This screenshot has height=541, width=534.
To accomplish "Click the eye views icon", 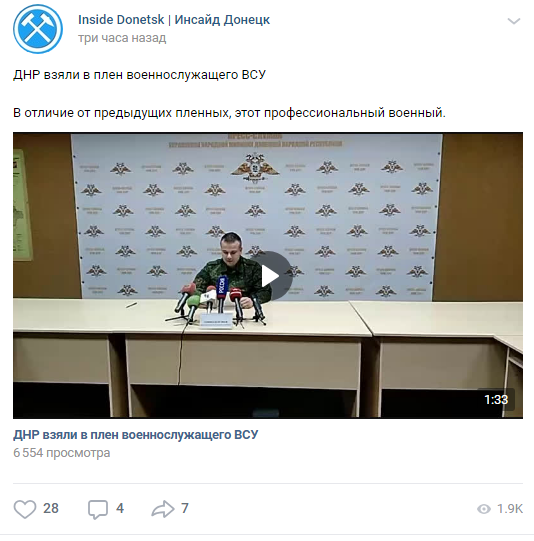I will (484, 509).
